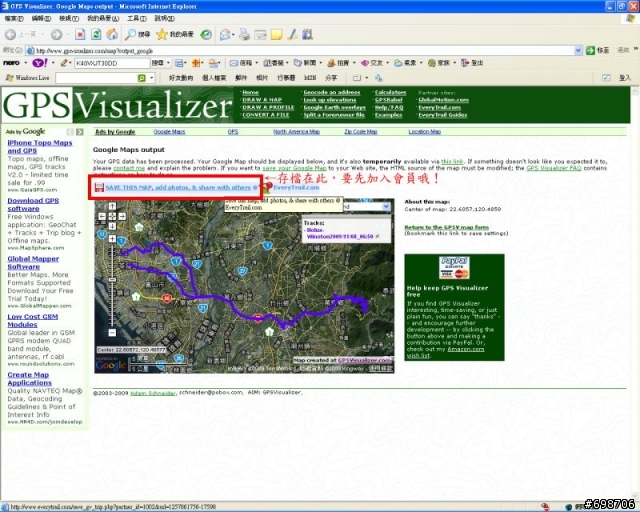Click the red floppy disk save icon
The width and height of the screenshot is (640, 512).
99,187
